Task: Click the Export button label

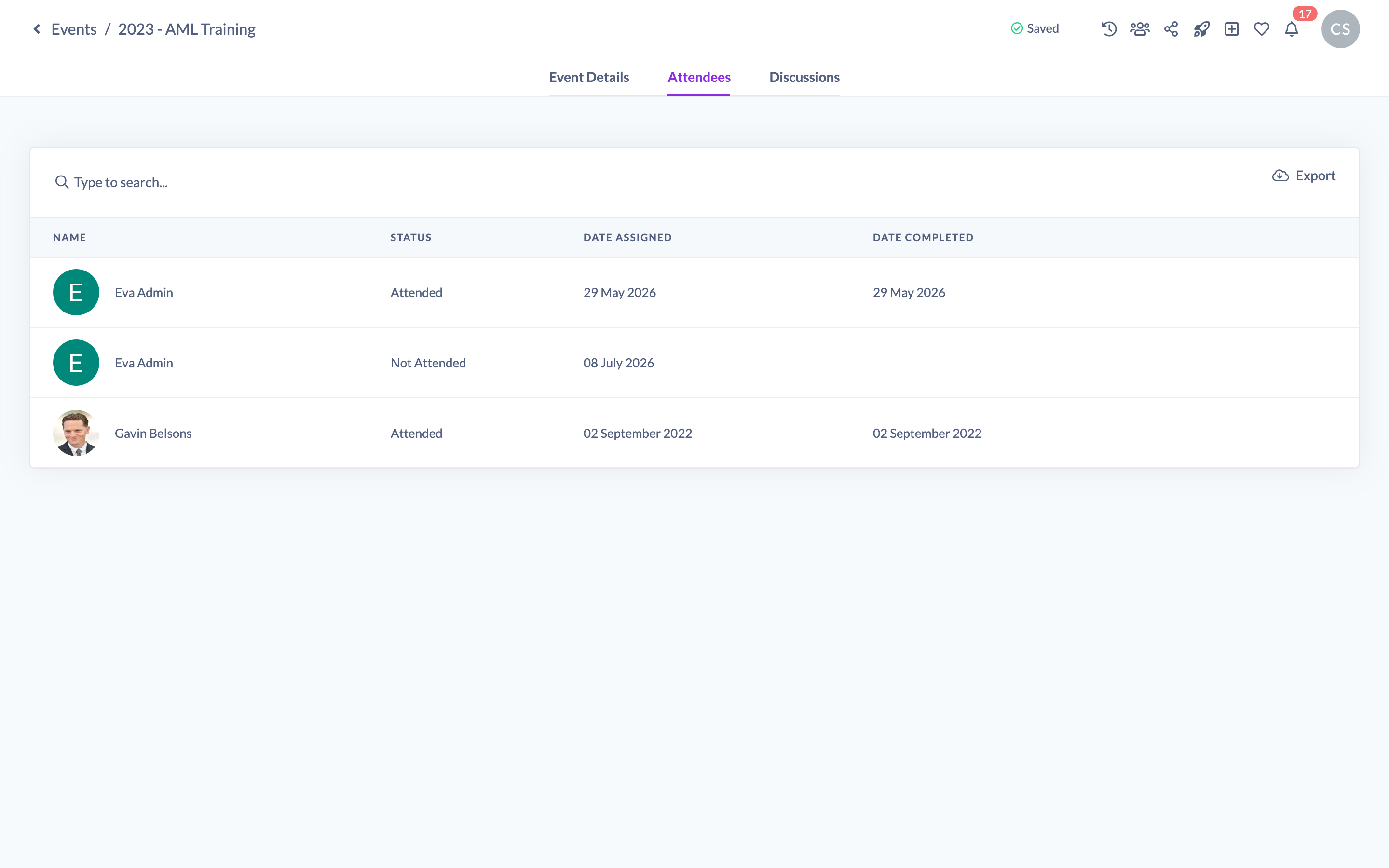Action: coord(1315,176)
